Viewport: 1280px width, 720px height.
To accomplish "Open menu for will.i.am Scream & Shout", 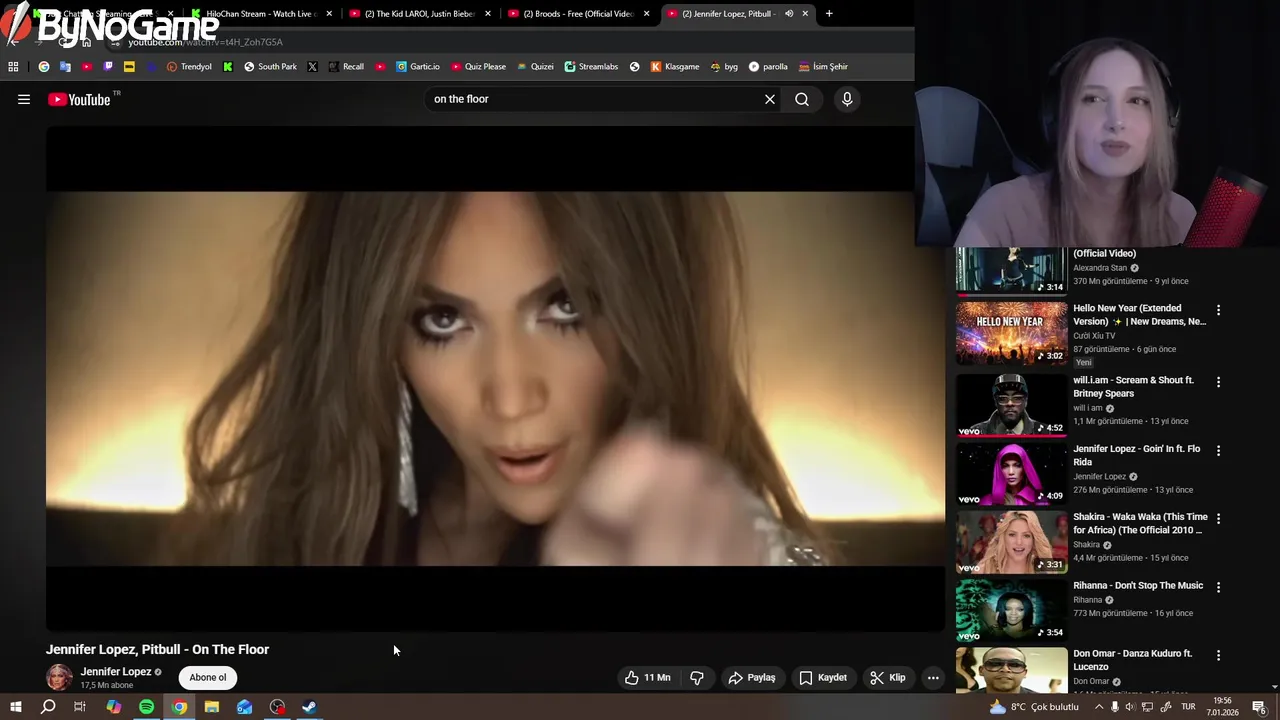I will (1218, 382).
